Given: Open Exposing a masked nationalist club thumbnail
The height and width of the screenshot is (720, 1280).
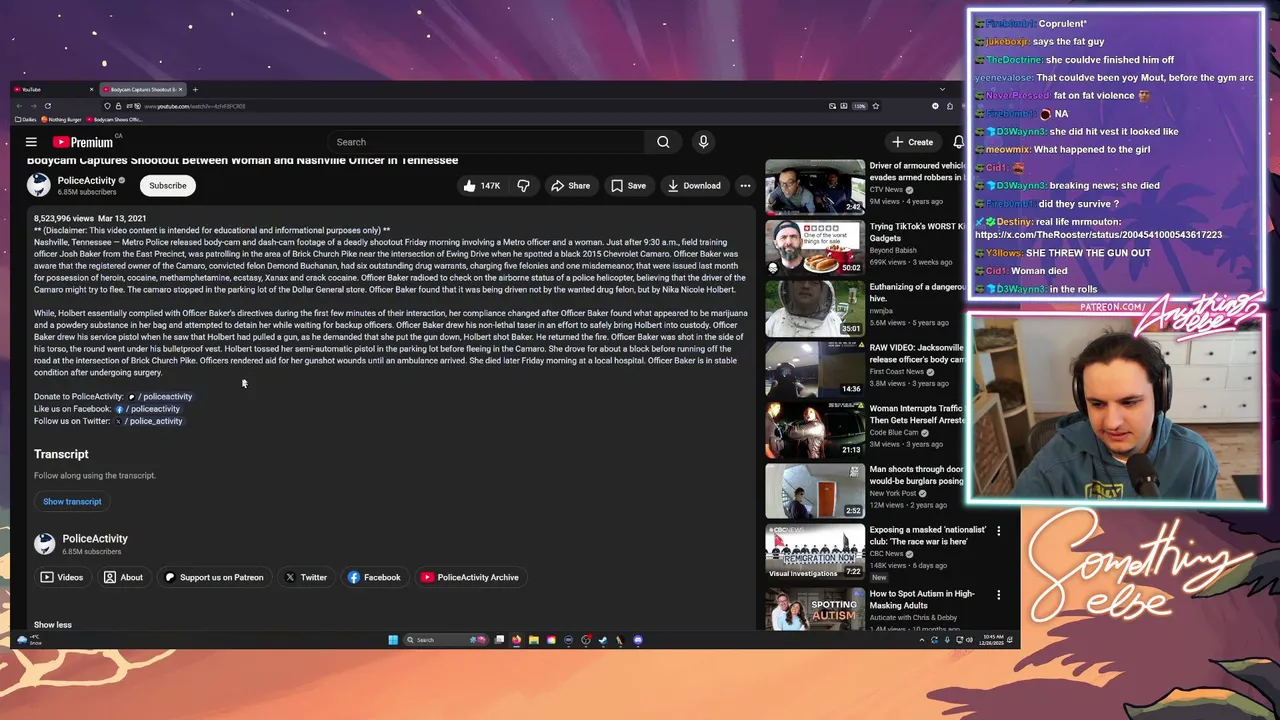Looking at the screenshot, I should coord(815,552).
